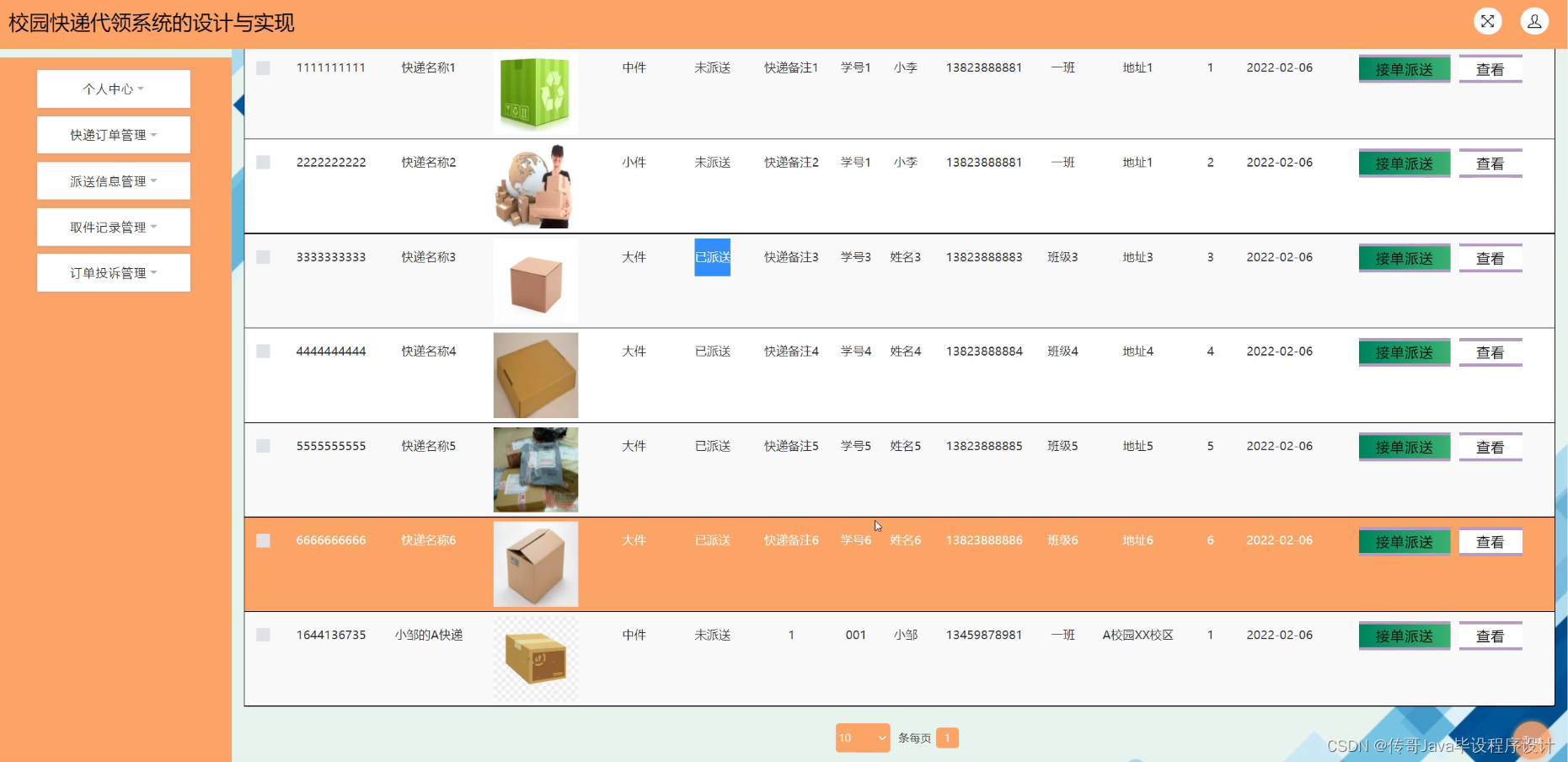1568x762 pixels.
Task: Check the checkbox for 小邹的A快递 row
Action: (x=263, y=635)
